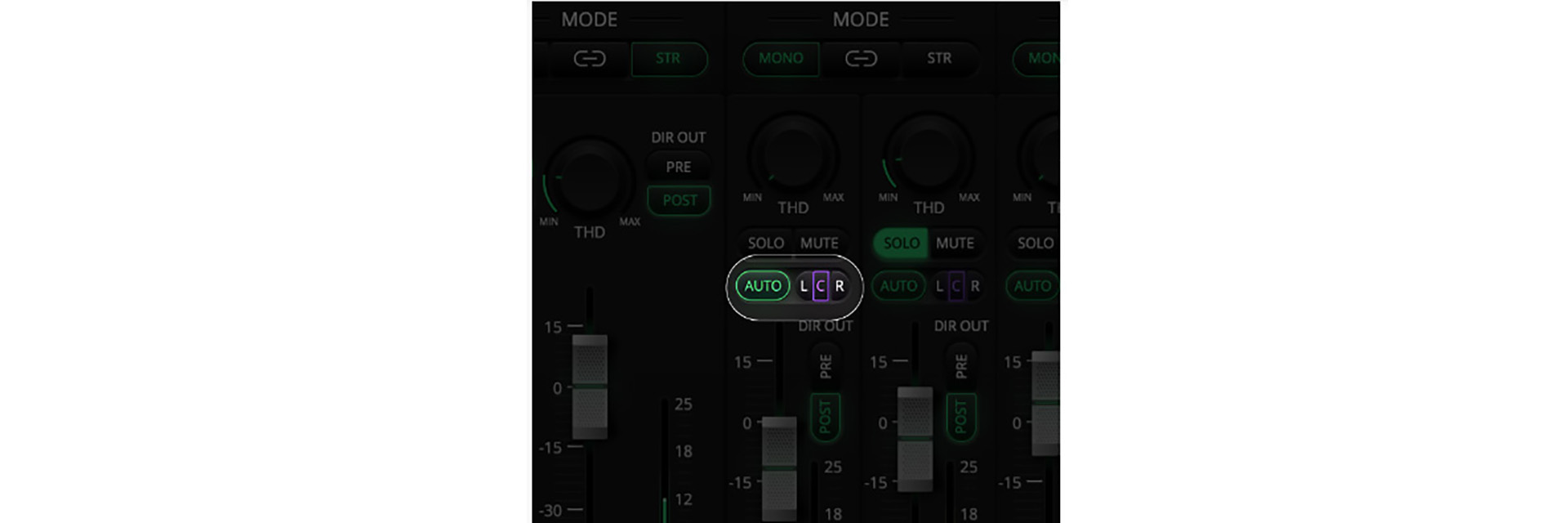Toggle the AUTO button below the glowing SOLO

click(x=898, y=286)
